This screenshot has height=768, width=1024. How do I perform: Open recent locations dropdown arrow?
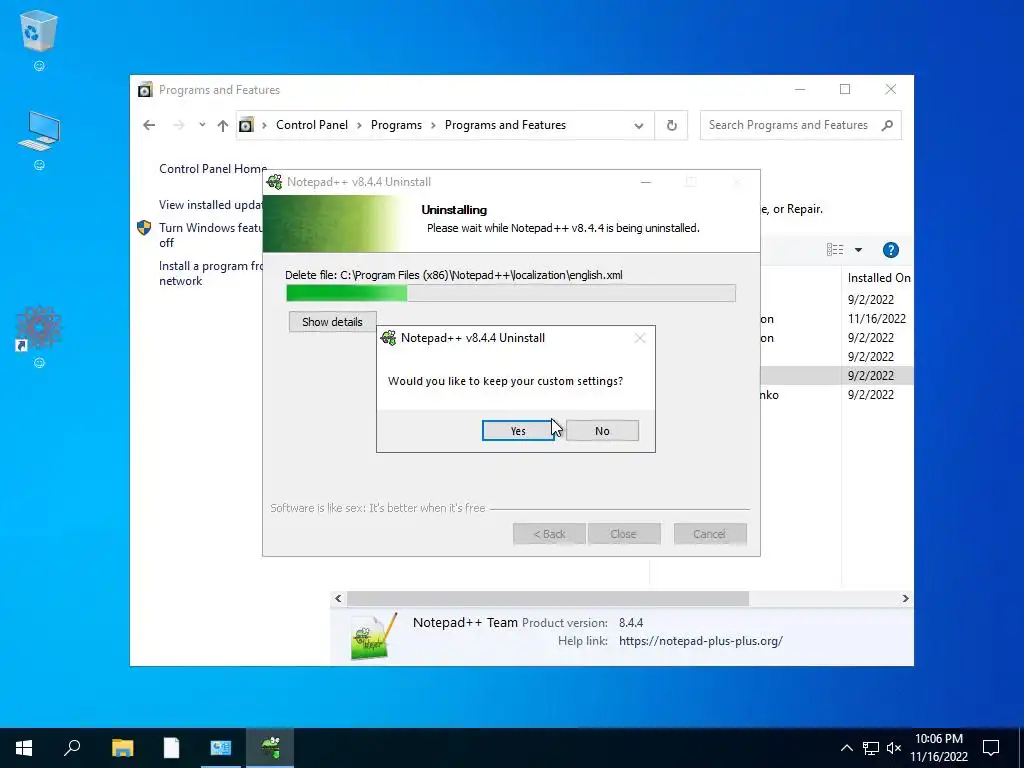click(x=202, y=125)
